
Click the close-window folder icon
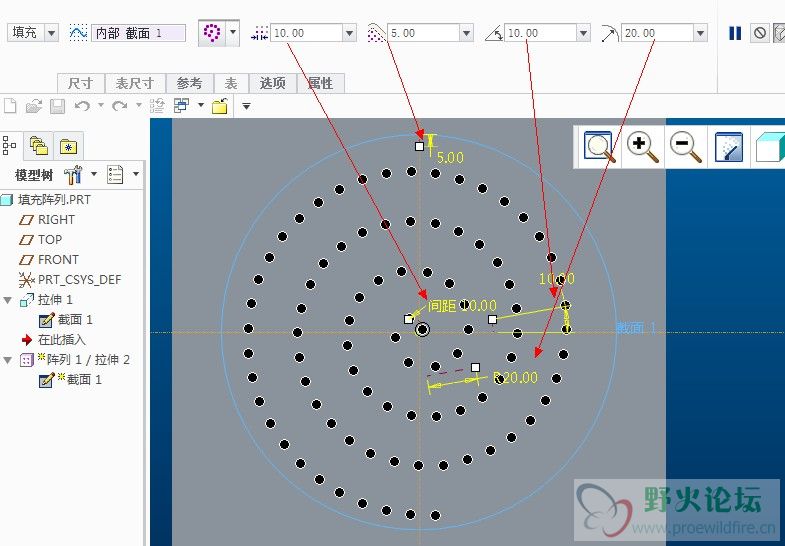coord(220,106)
